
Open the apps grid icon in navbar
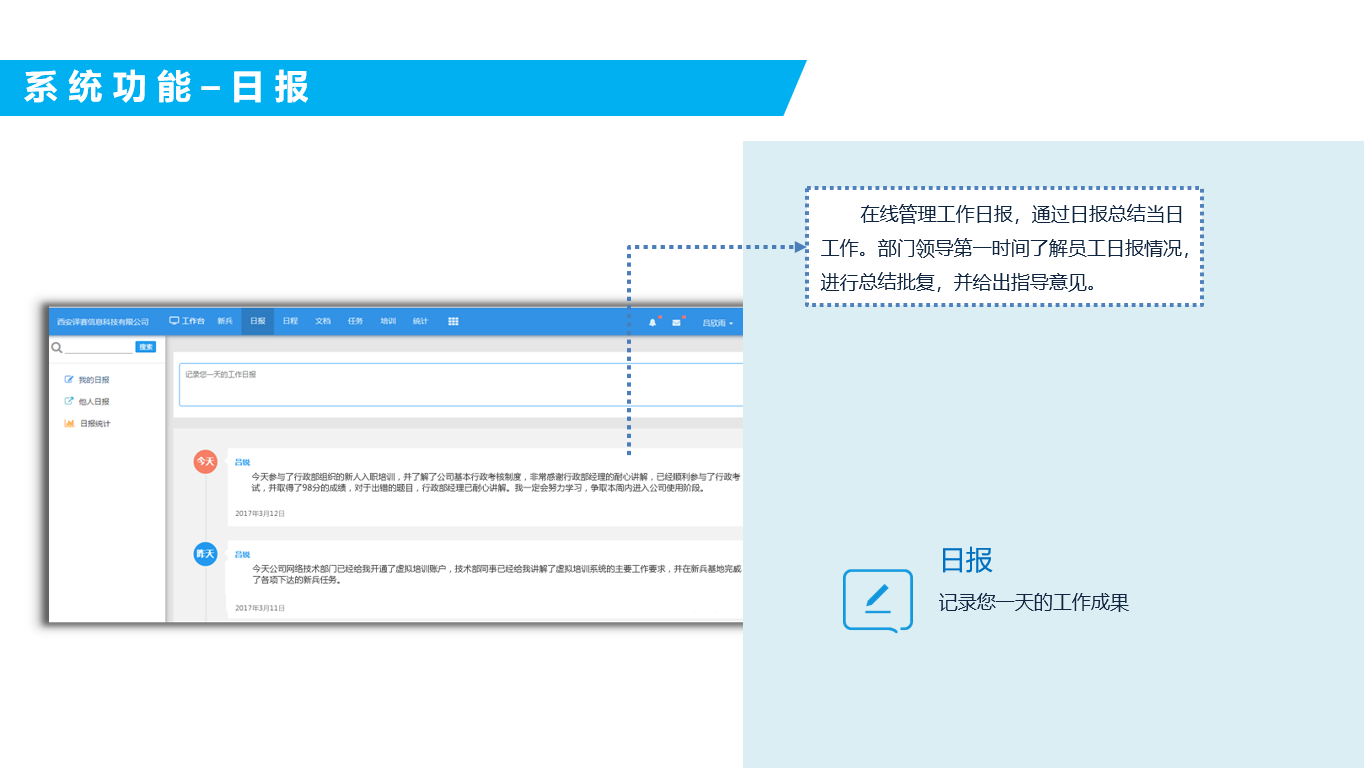click(453, 321)
